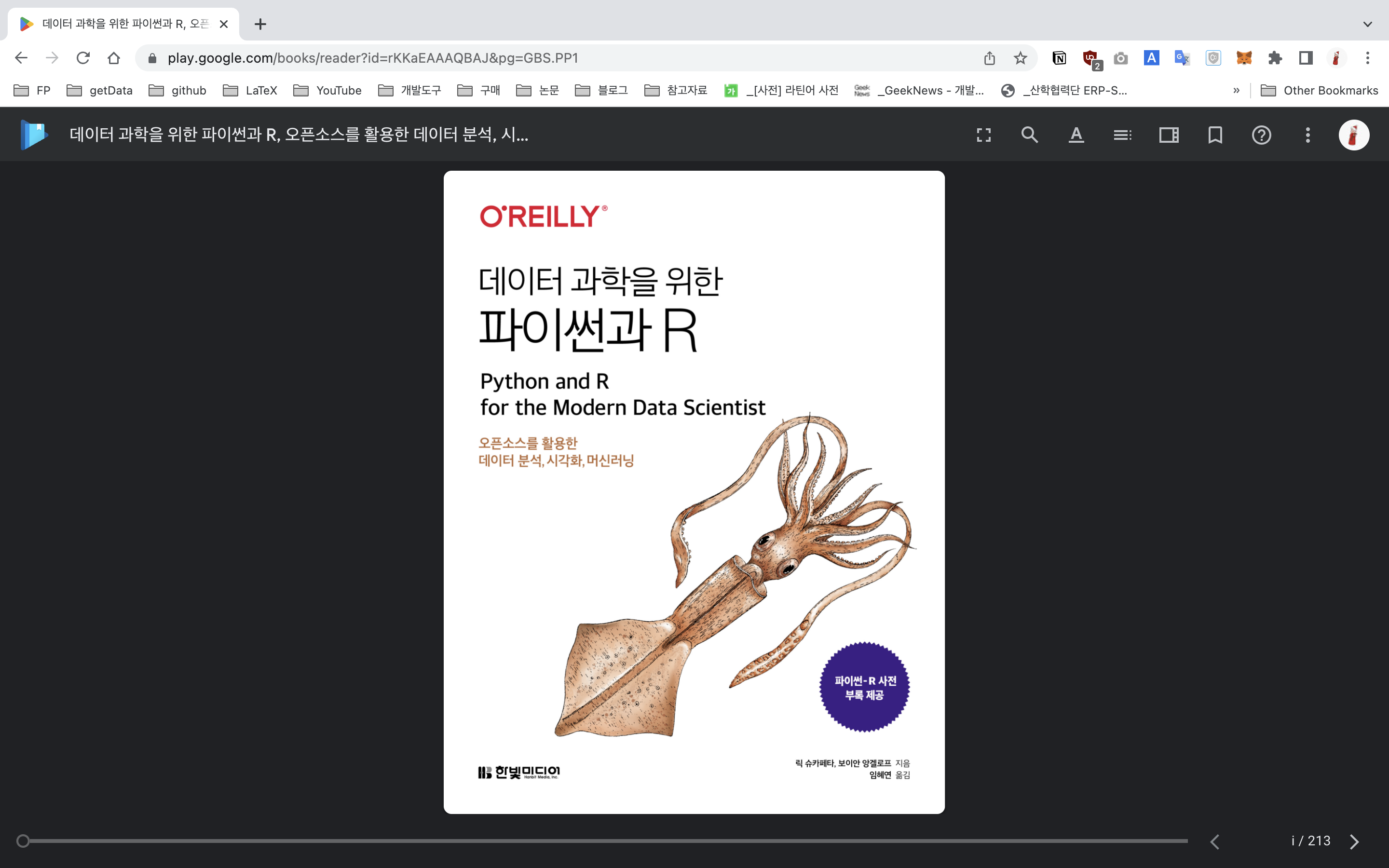Open the table of contents

click(1123, 135)
